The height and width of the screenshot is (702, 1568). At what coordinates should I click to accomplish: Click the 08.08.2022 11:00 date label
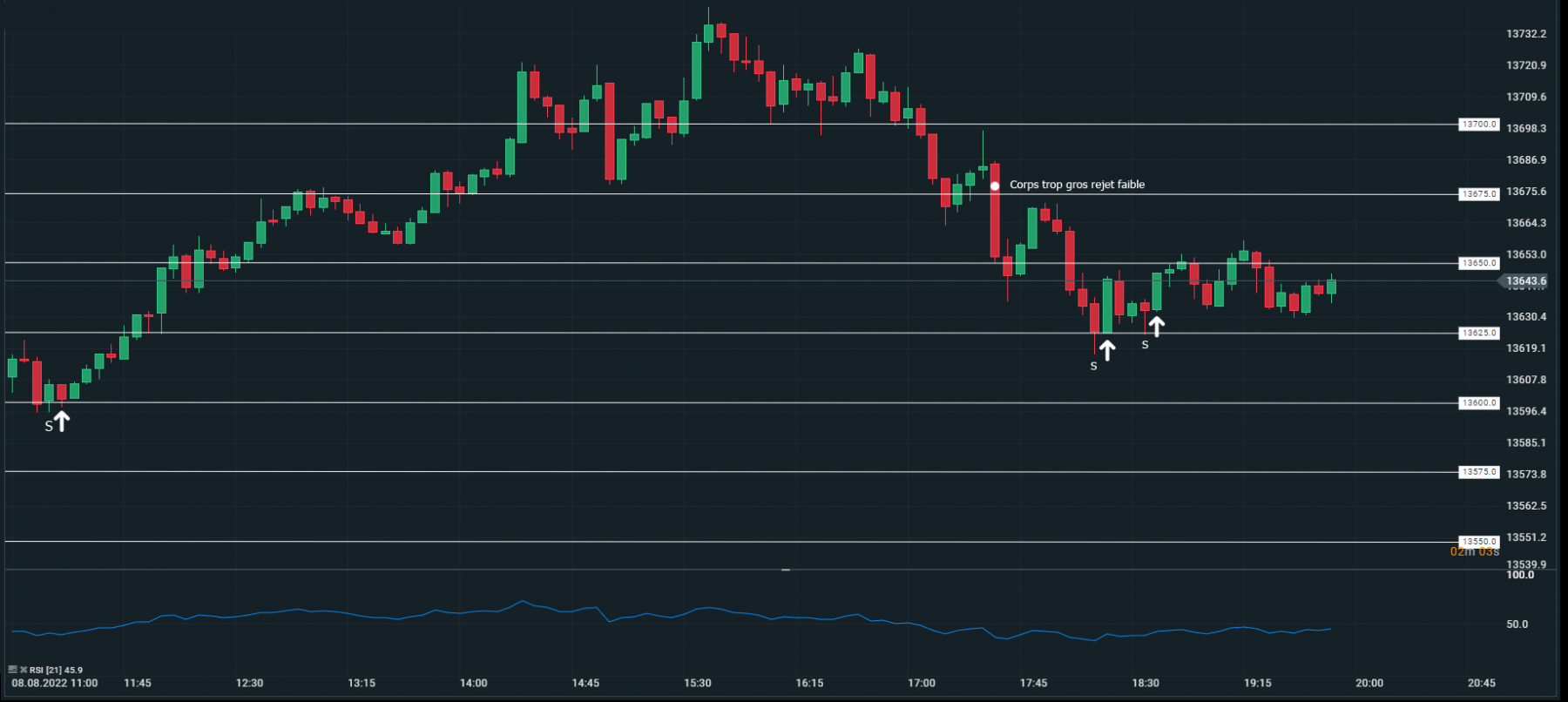55,683
